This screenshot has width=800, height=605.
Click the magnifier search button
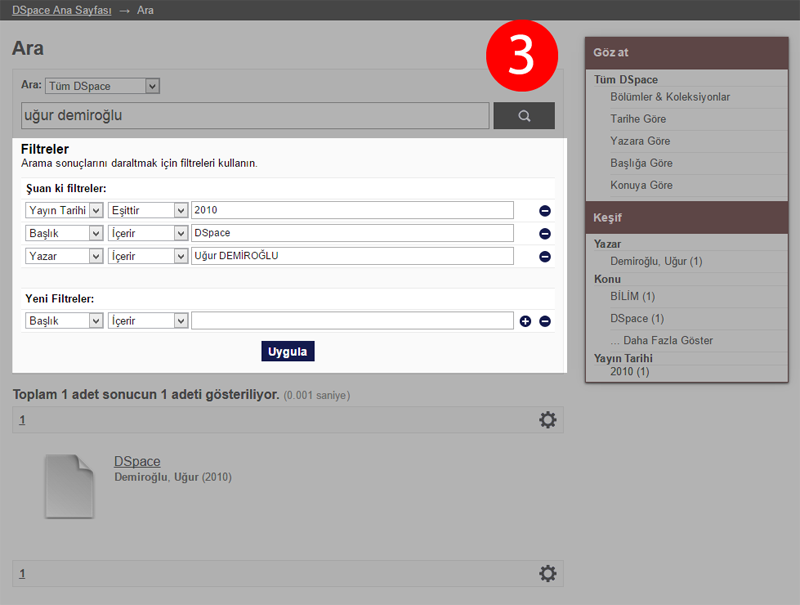click(524, 116)
